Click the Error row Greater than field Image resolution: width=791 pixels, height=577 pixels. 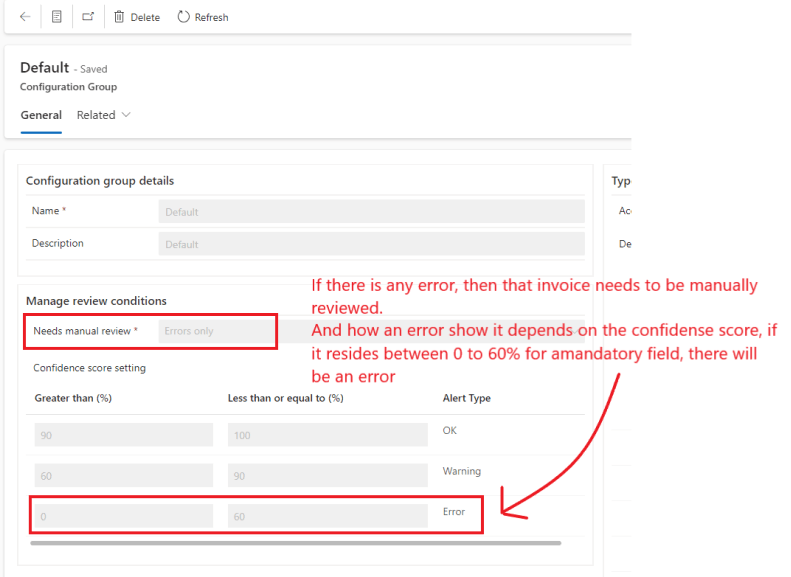tap(123, 516)
